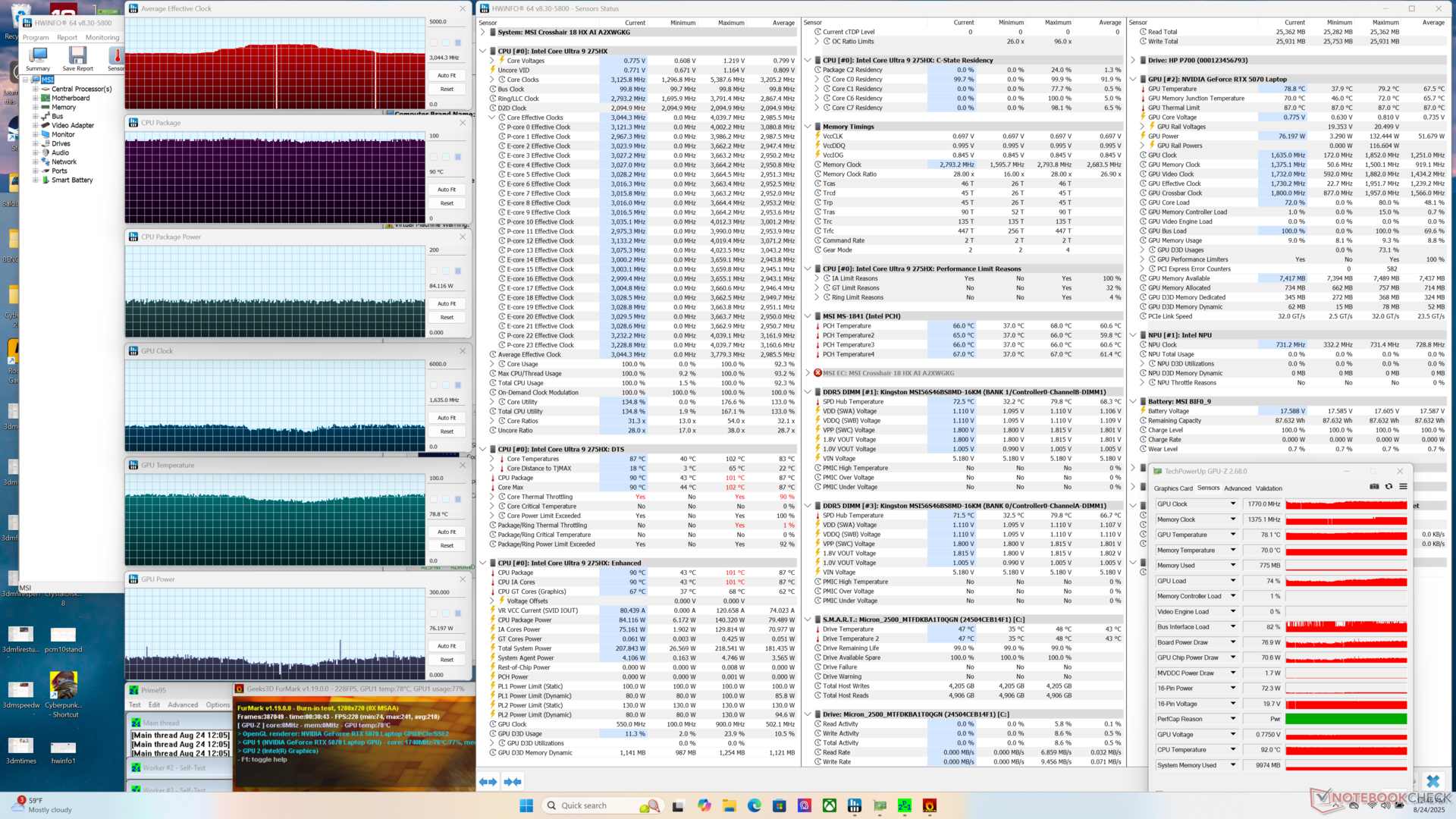
Task: Click the Quick search taskbar field
Action: (584, 805)
